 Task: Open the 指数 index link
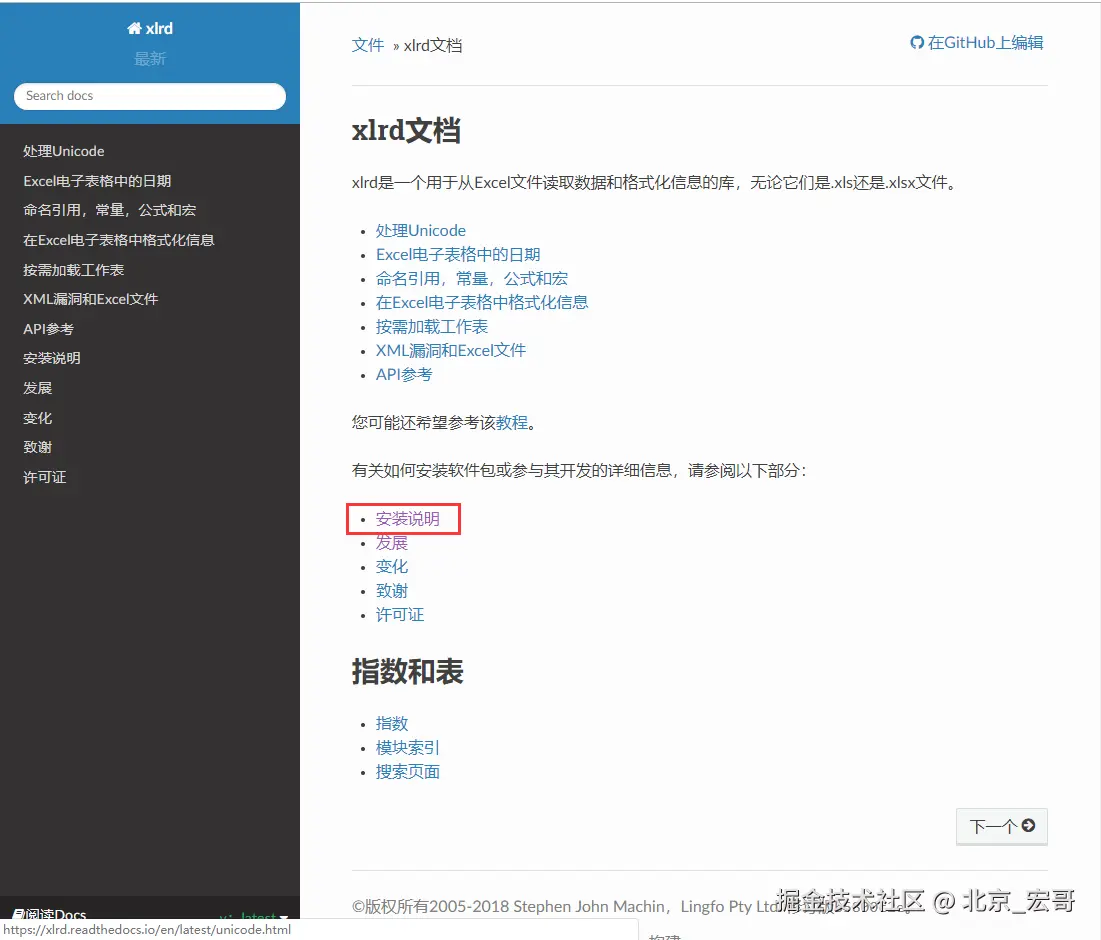pos(392,724)
